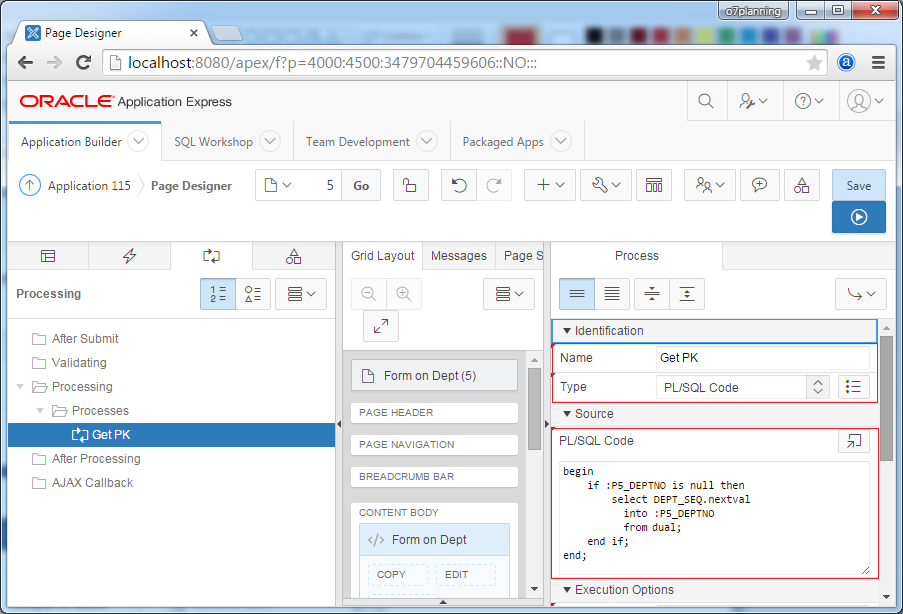Undo the last change

point(459,185)
